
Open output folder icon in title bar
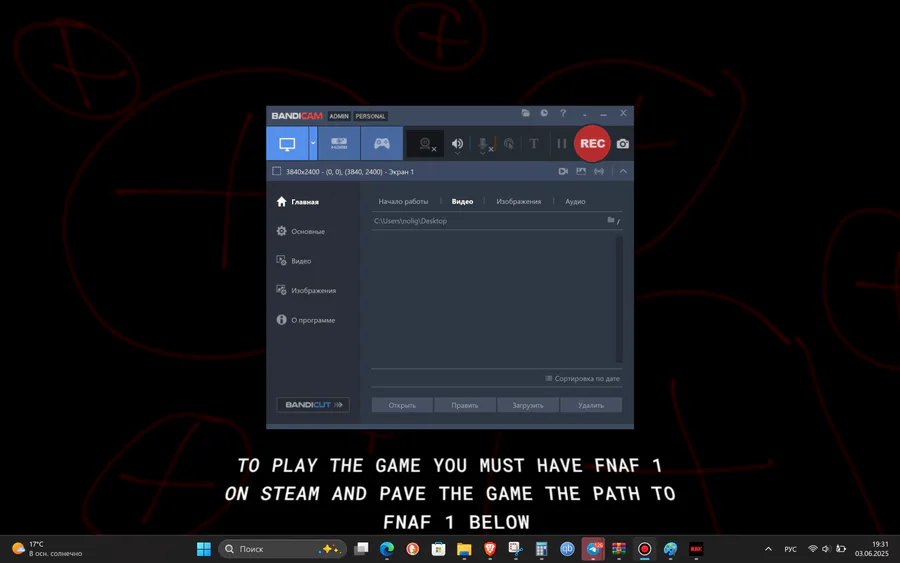point(525,113)
